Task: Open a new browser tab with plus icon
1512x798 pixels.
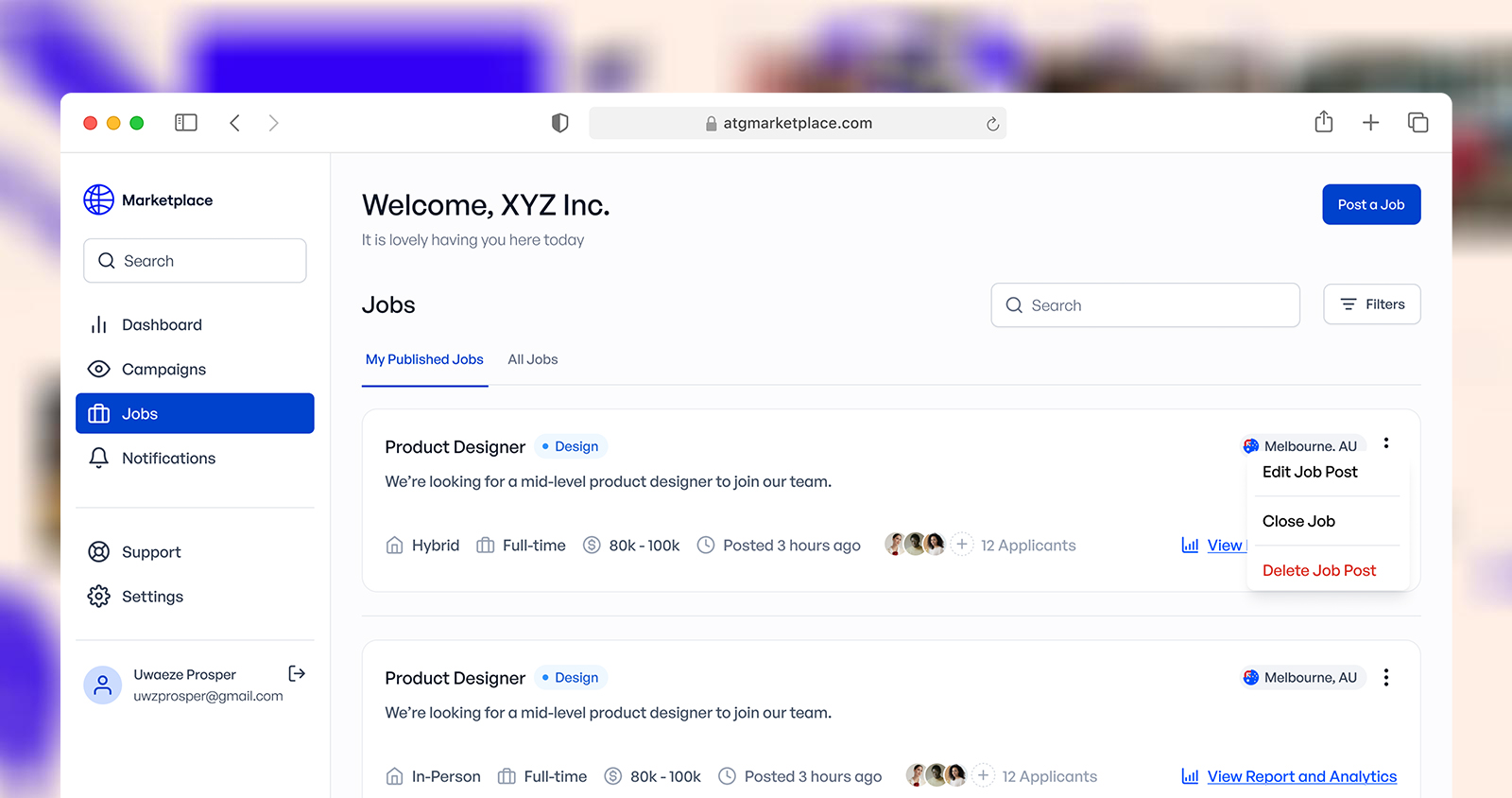Action: (x=1370, y=123)
